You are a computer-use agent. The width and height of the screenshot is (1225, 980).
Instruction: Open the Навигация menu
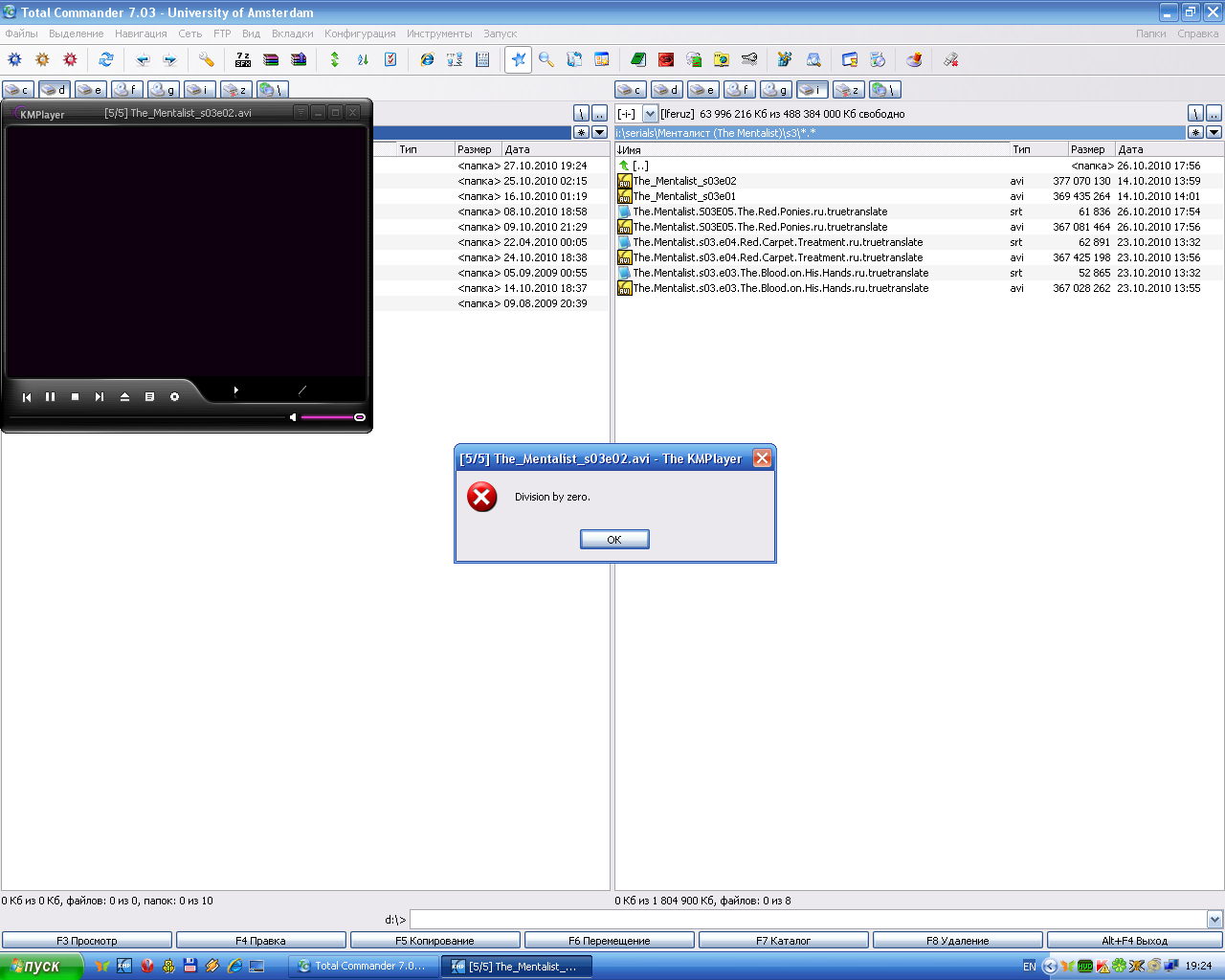141,33
